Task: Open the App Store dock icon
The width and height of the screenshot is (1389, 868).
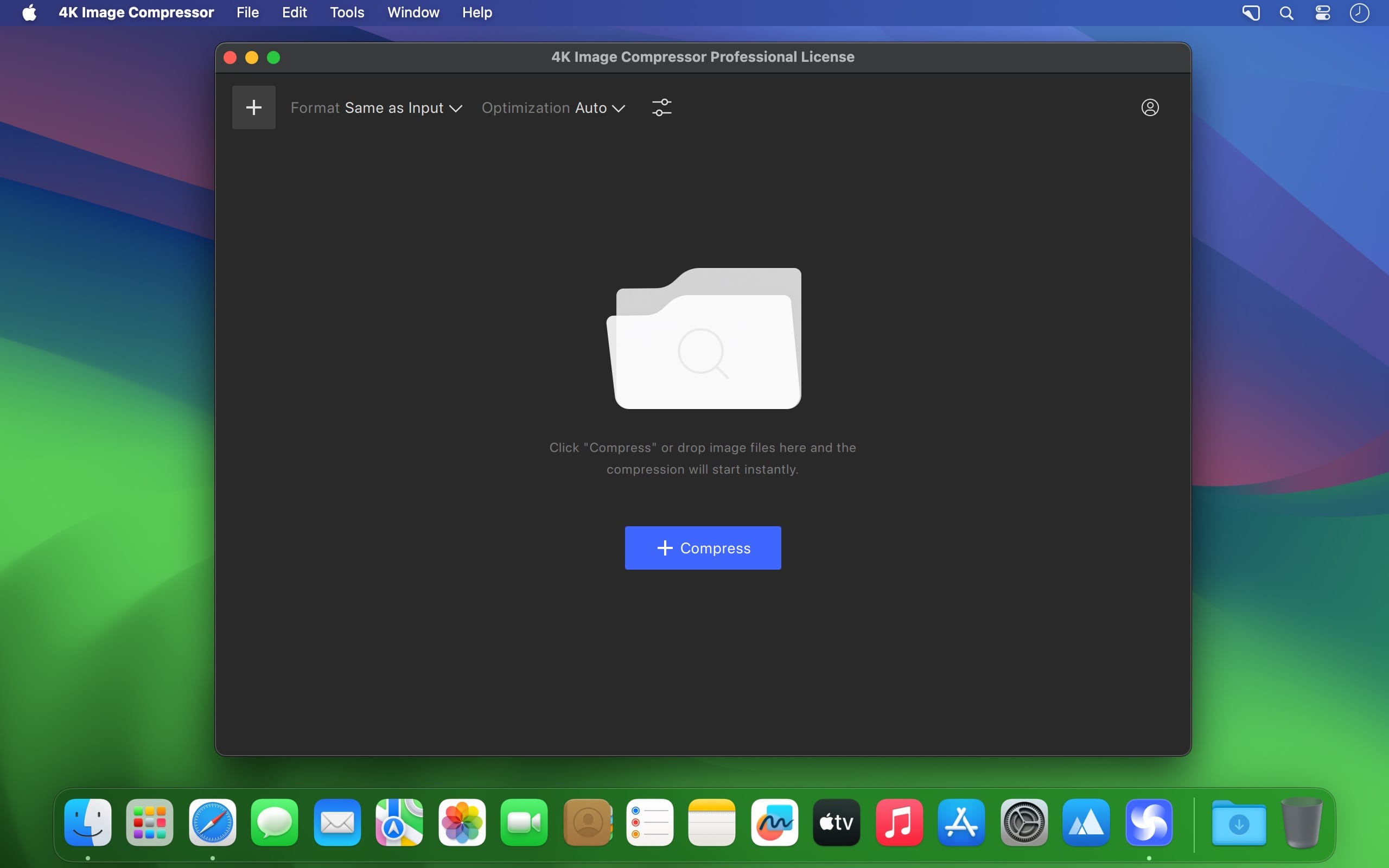Action: tap(961, 822)
